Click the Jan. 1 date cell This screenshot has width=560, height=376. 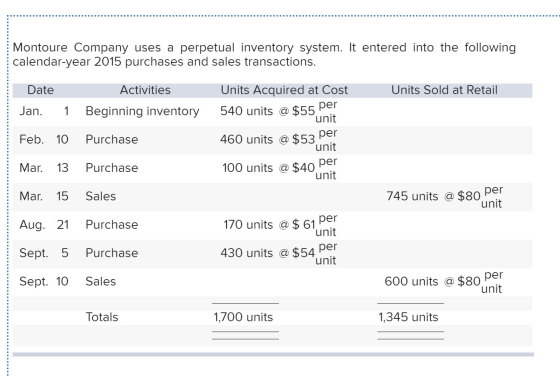coord(44,111)
